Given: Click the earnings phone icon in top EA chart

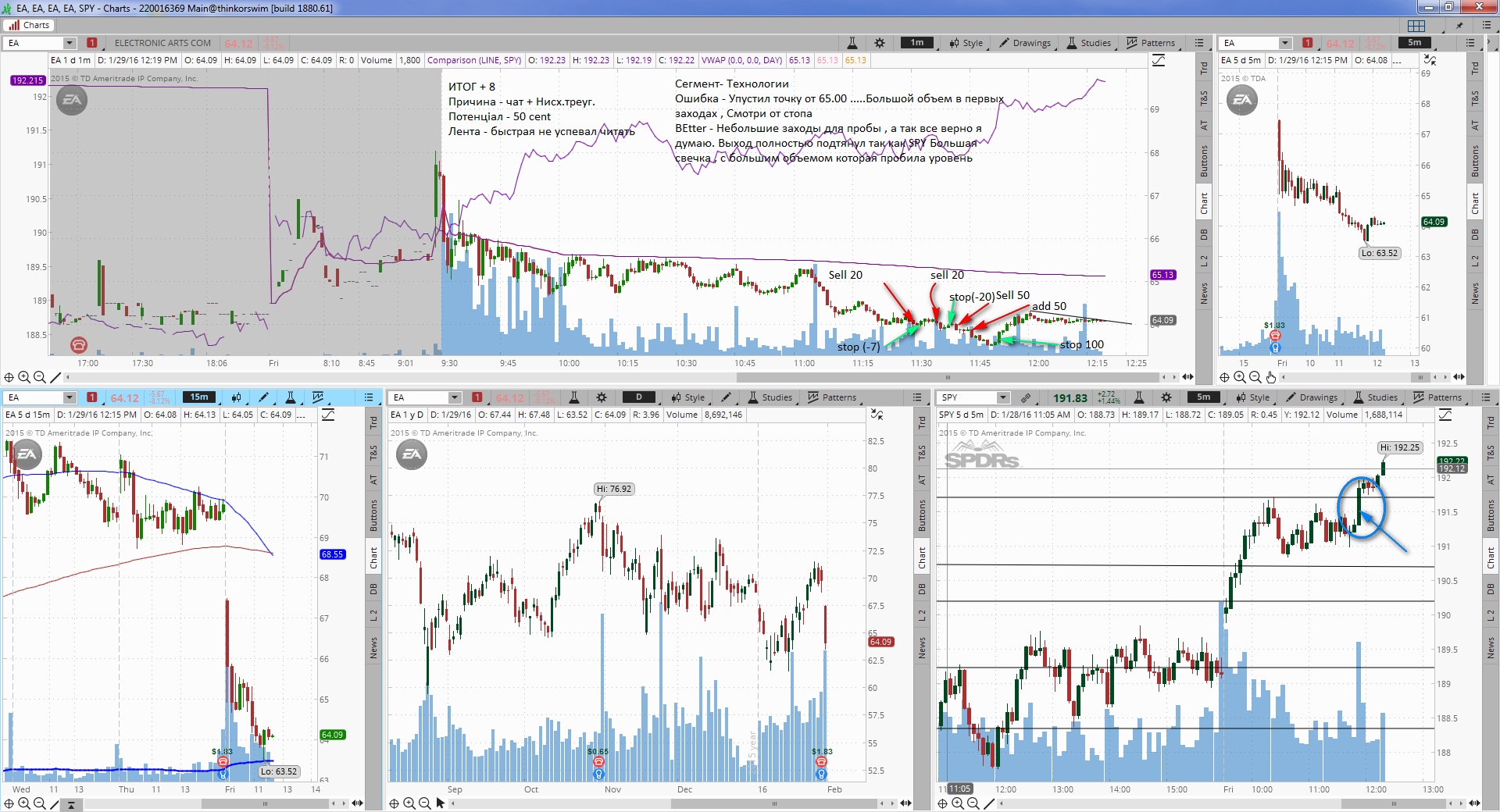Looking at the screenshot, I should [x=78, y=344].
